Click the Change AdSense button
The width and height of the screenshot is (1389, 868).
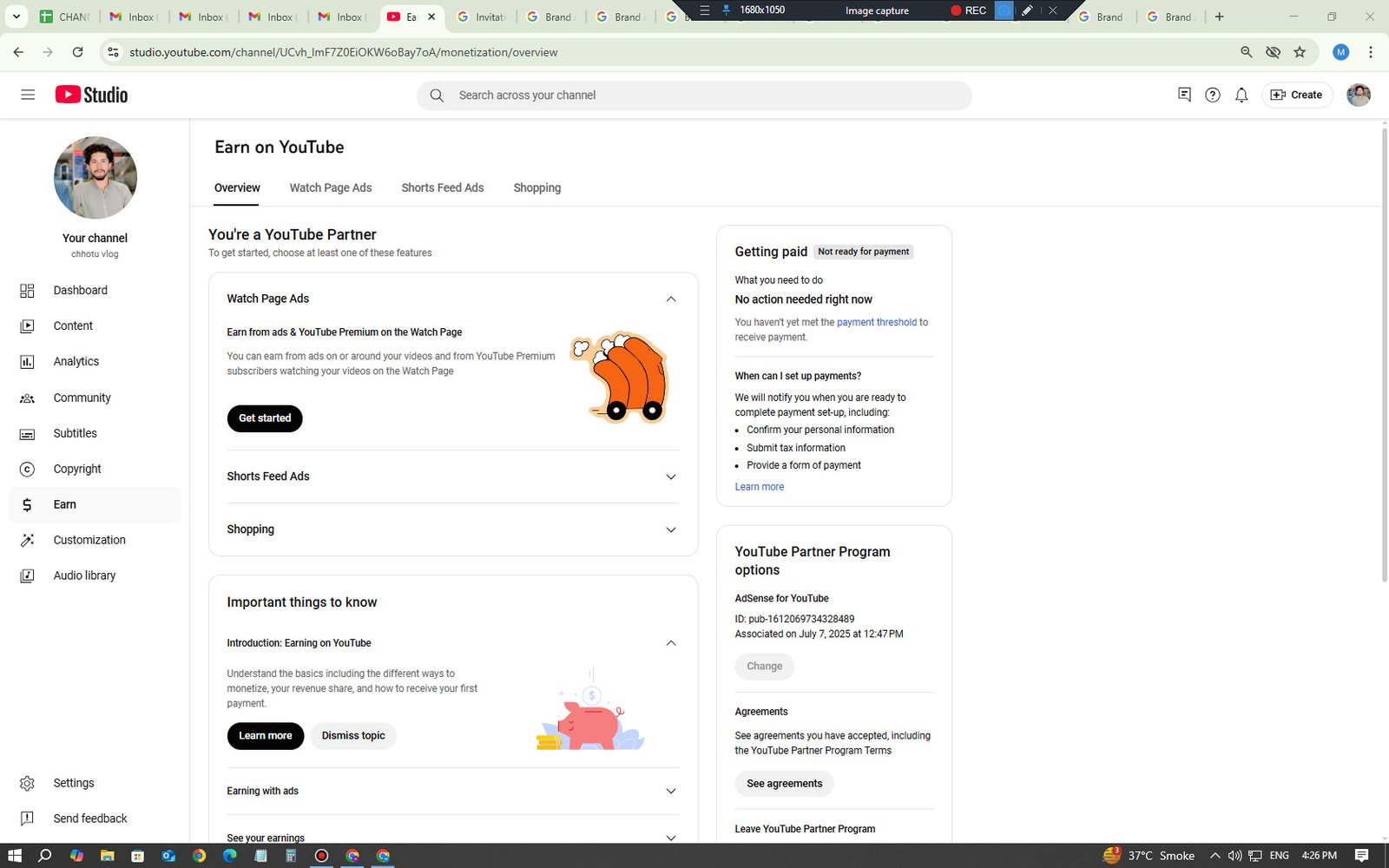[765, 667]
